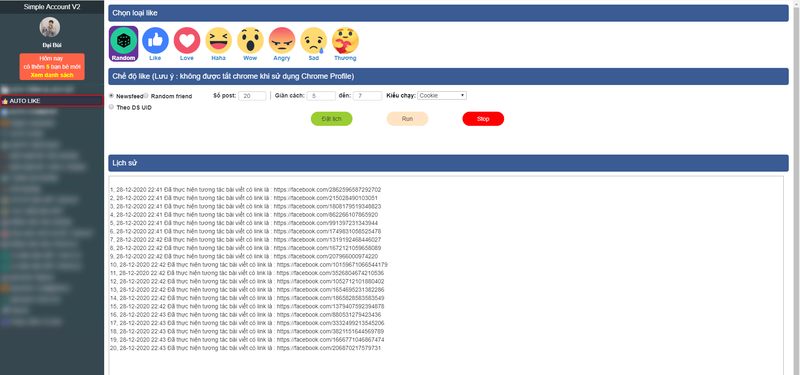Click history entry 2 ending 215028490103051
Viewport: 800px width, 375px height.
click(x=244, y=198)
